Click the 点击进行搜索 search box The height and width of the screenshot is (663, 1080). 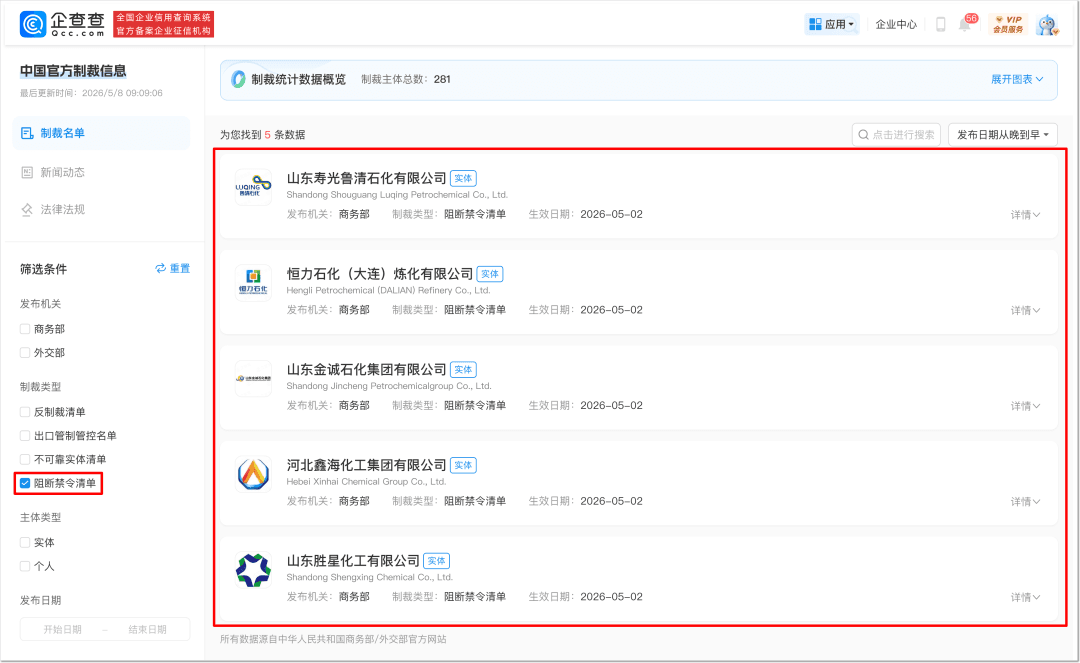click(x=896, y=134)
